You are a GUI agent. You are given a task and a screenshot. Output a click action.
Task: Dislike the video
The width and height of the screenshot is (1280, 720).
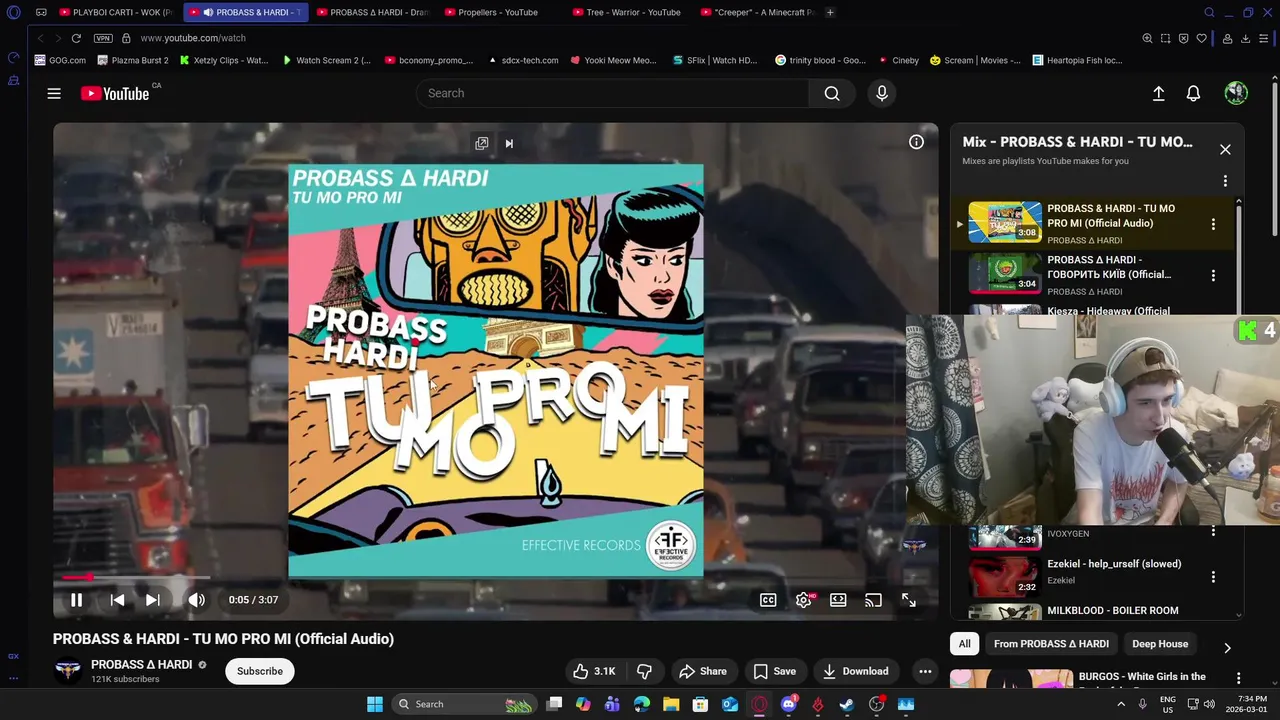tap(644, 671)
